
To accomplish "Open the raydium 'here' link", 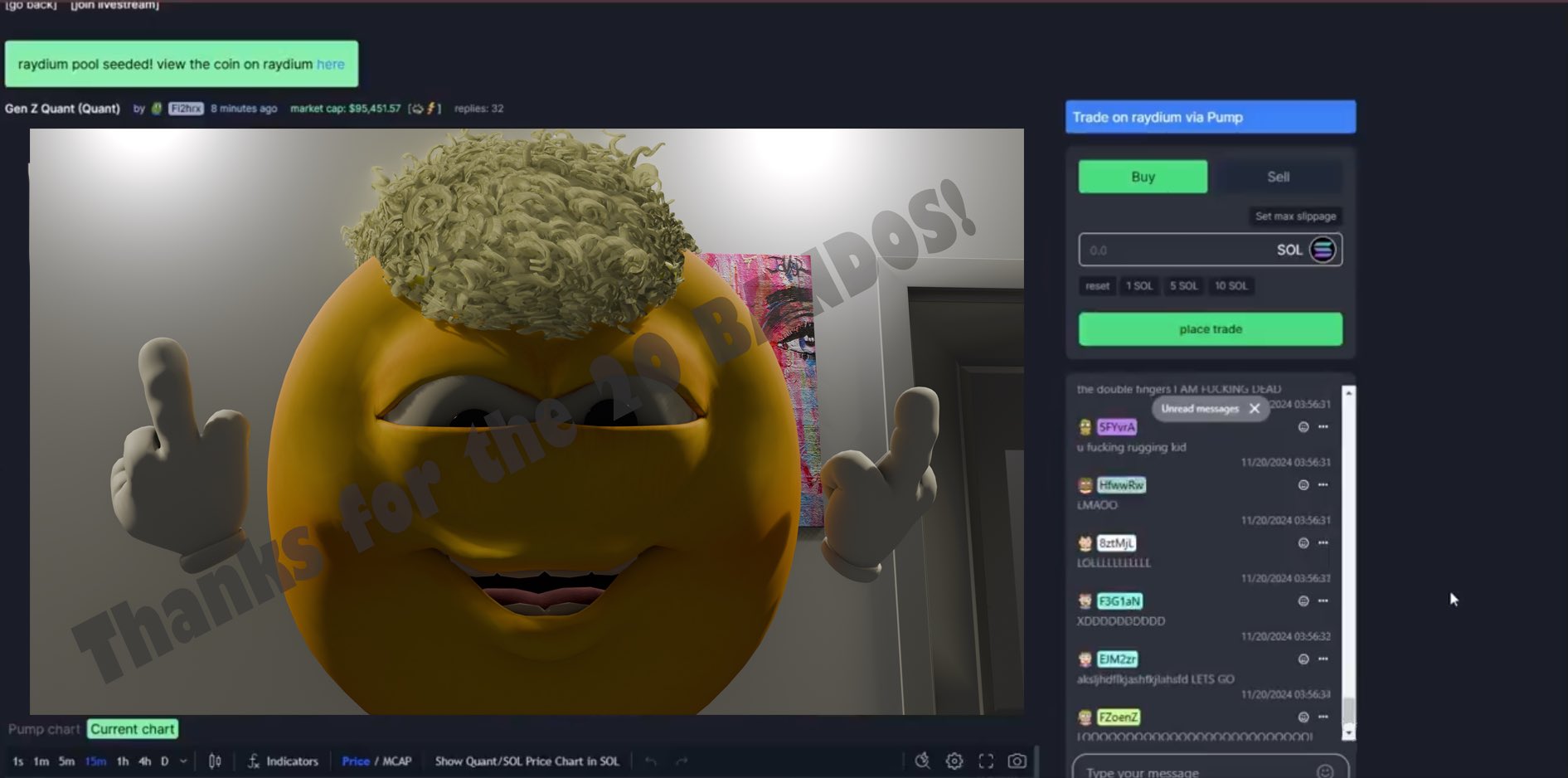I will point(330,64).
